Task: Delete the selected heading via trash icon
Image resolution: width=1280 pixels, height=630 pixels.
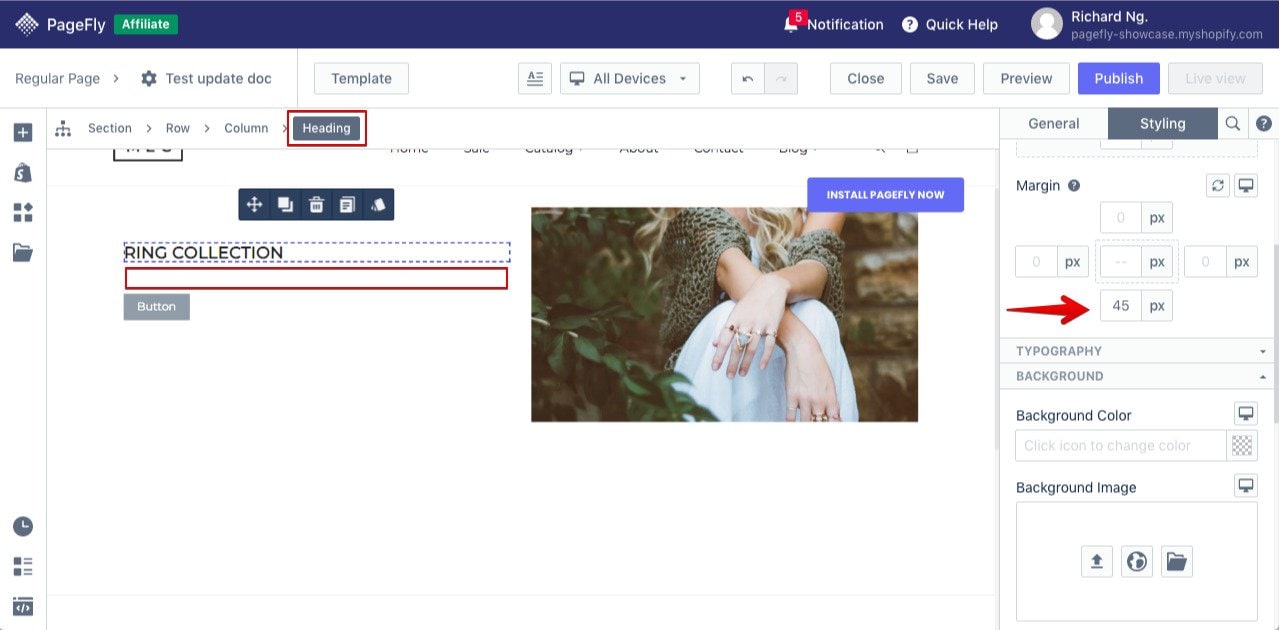Action: coord(316,205)
